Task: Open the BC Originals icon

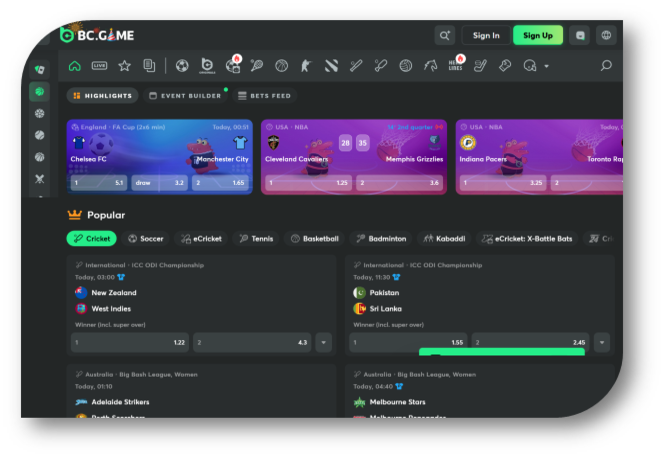Action: [x=207, y=66]
